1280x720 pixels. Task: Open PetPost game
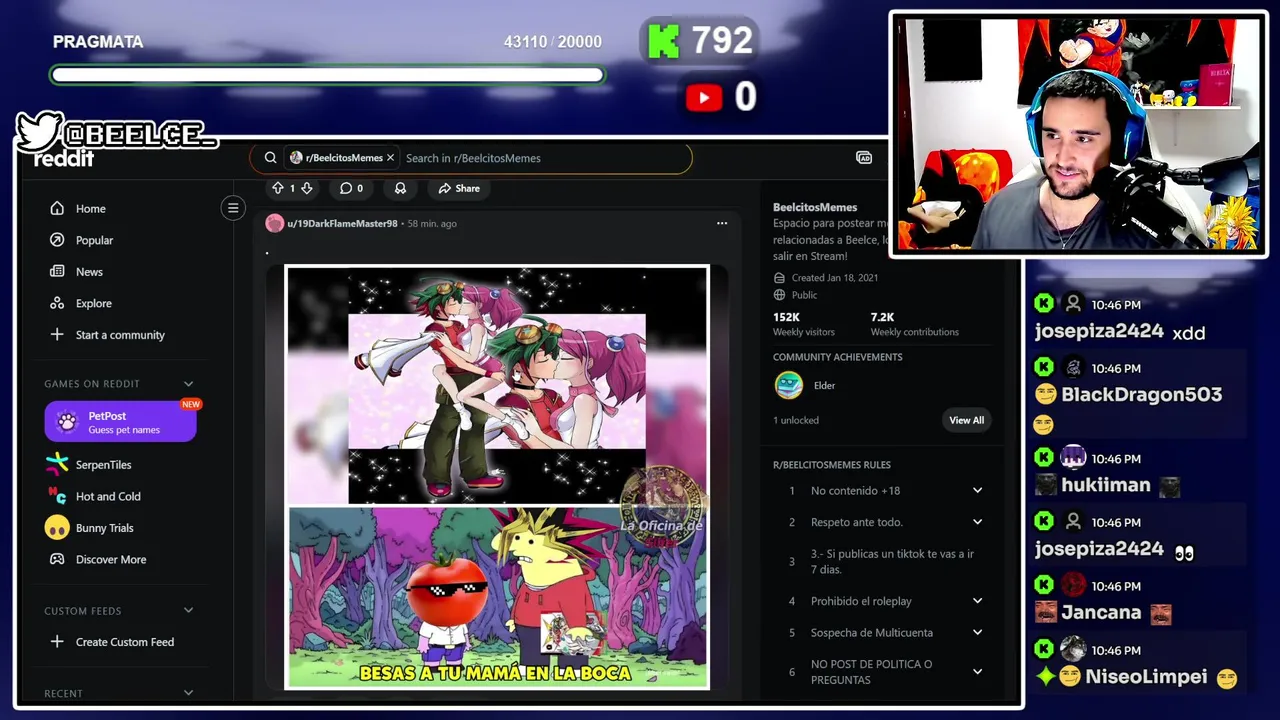120,421
